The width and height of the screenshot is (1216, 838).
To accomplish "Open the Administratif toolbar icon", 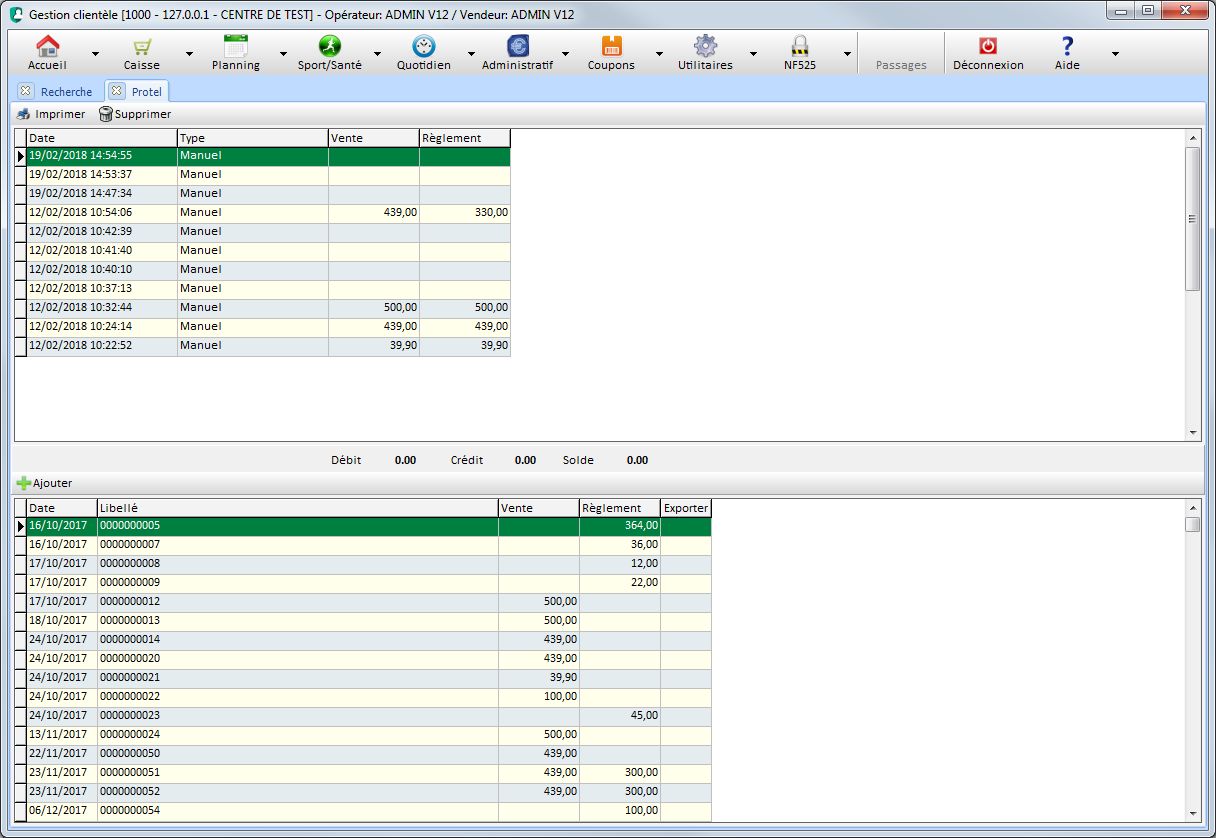I will pyautogui.click(x=517, y=47).
